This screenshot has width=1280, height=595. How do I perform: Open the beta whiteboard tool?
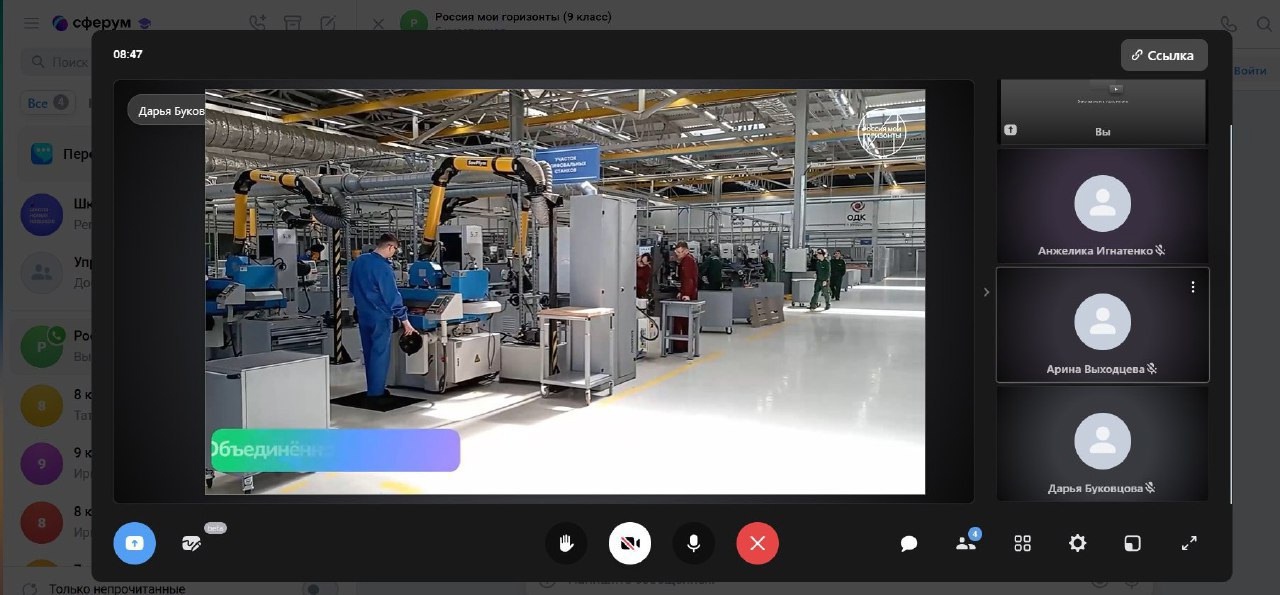[x=191, y=543]
